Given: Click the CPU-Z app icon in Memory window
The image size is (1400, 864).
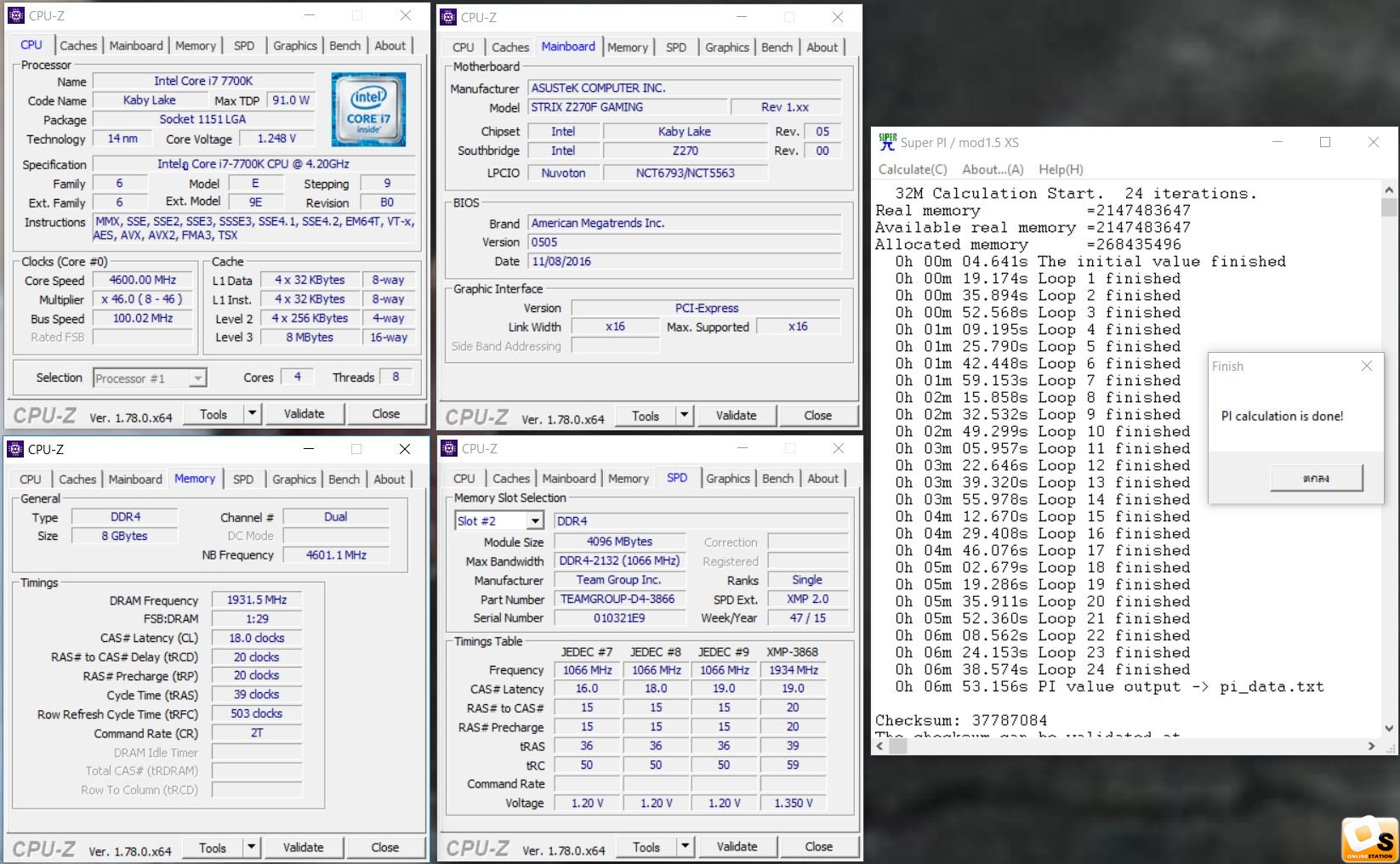Looking at the screenshot, I should 15,449.
